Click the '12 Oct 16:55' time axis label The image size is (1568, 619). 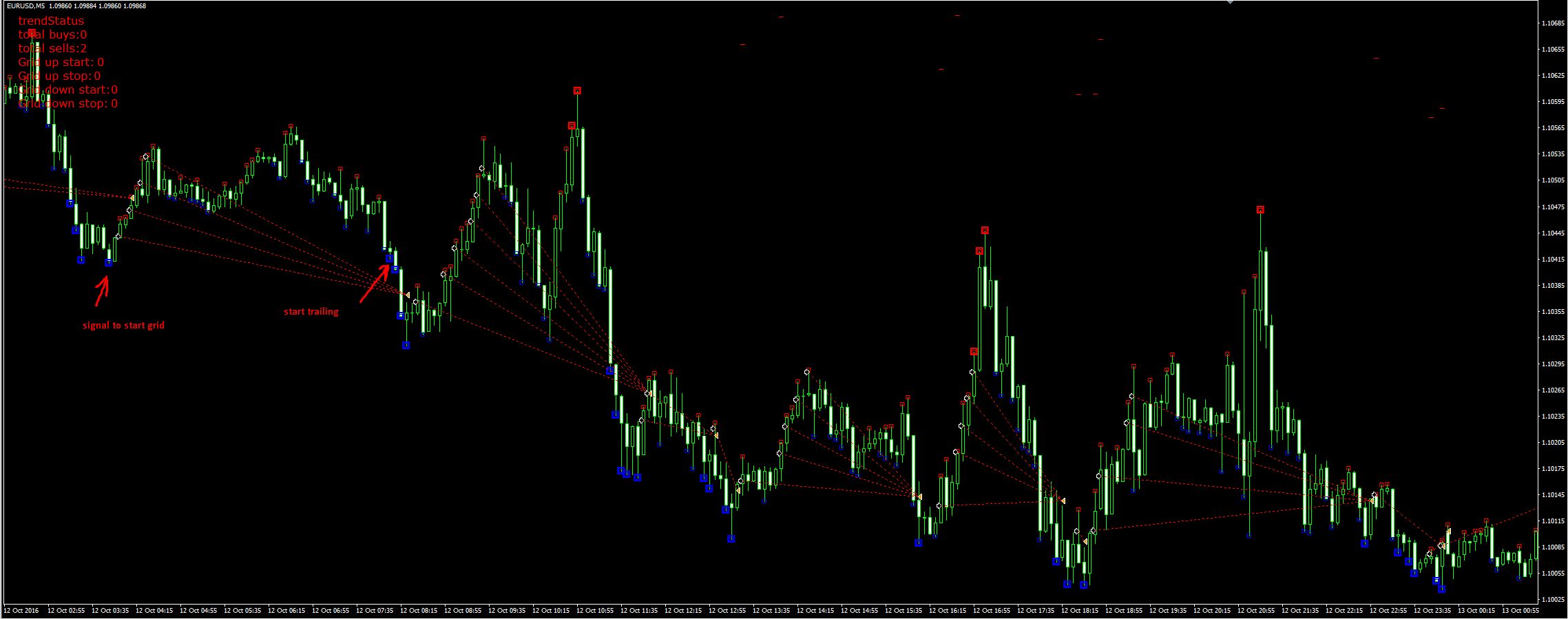992,611
